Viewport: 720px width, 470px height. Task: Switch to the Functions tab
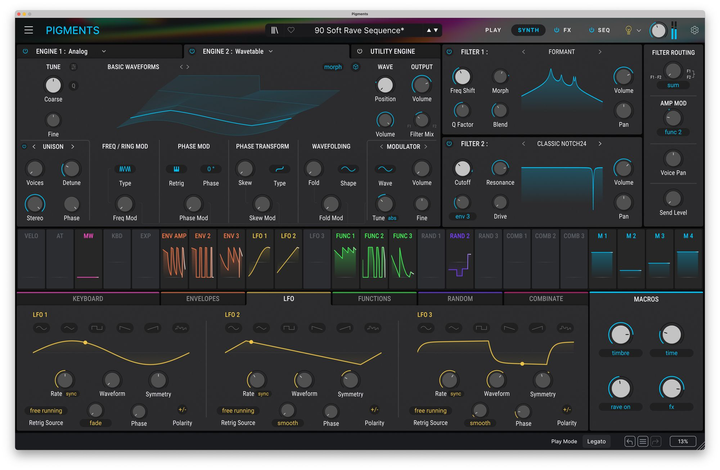(x=374, y=299)
